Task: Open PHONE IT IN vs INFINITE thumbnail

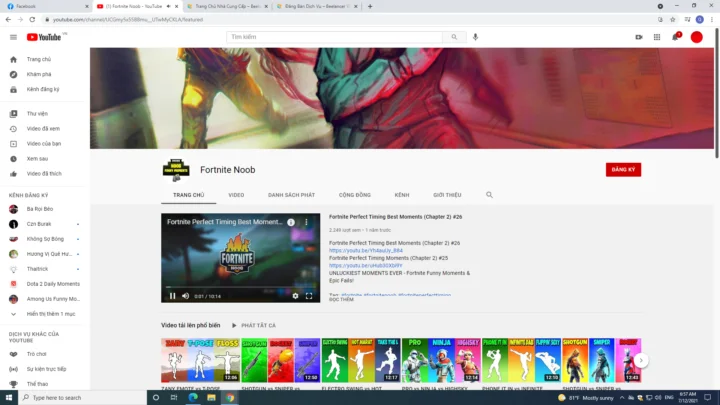Action: (x=522, y=360)
